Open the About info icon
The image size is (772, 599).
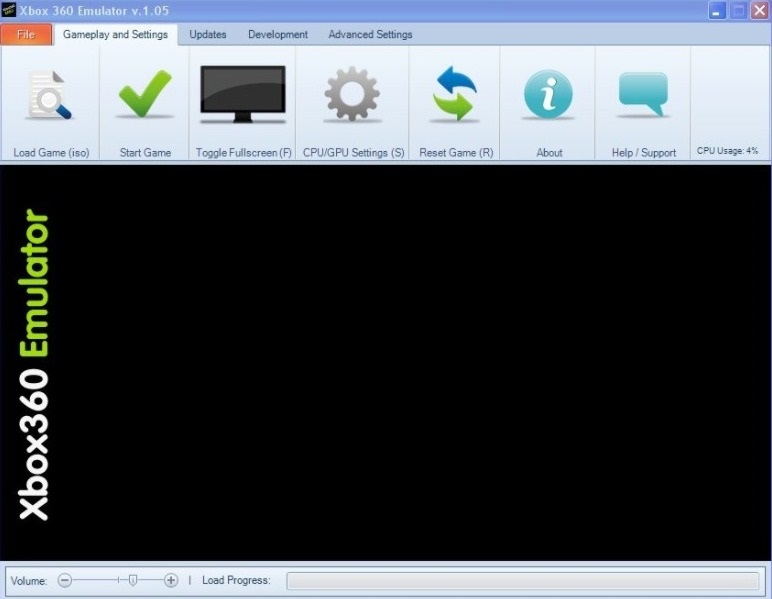click(549, 96)
